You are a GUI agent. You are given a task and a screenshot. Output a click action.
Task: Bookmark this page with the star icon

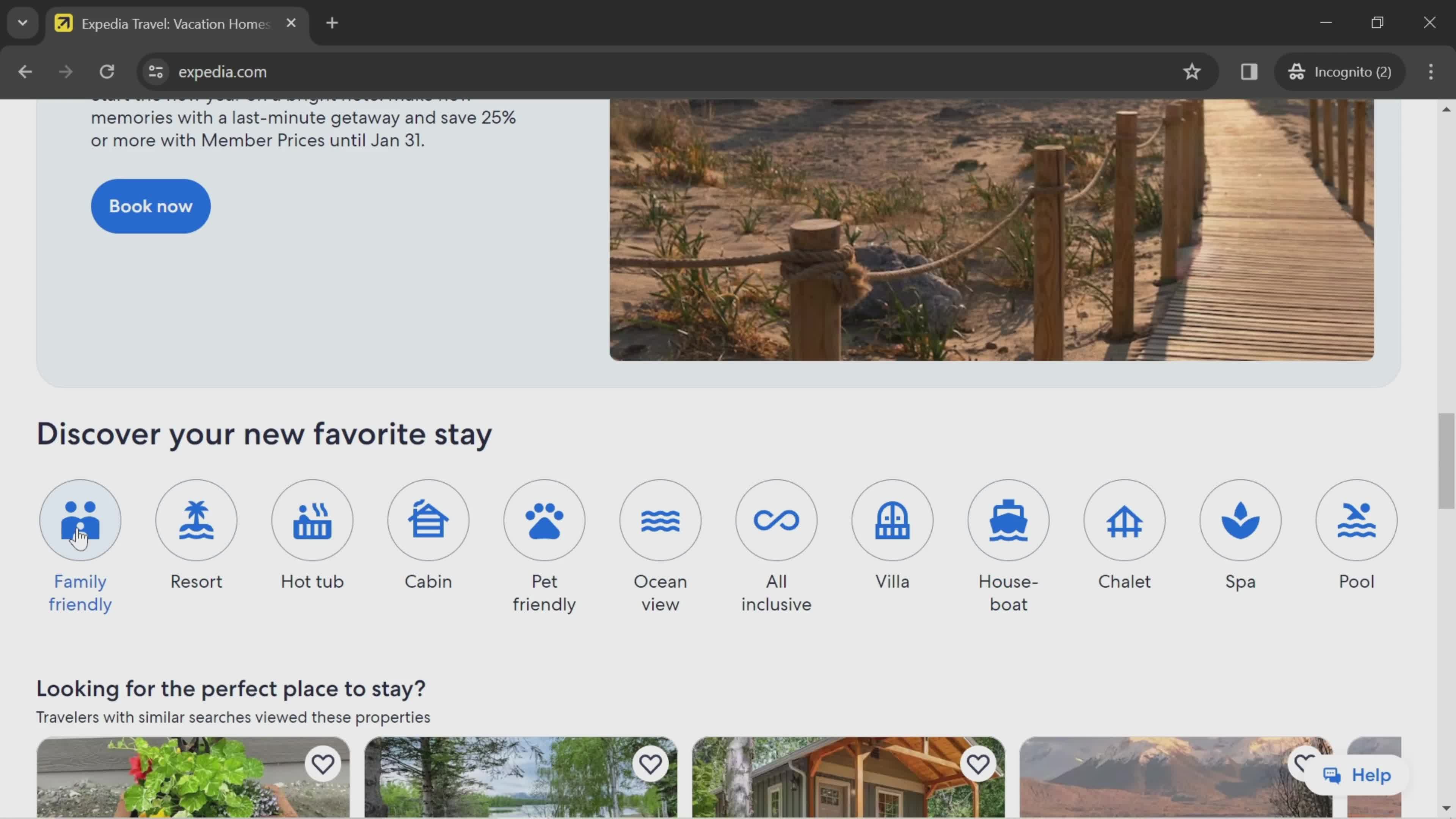(x=1192, y=72)
